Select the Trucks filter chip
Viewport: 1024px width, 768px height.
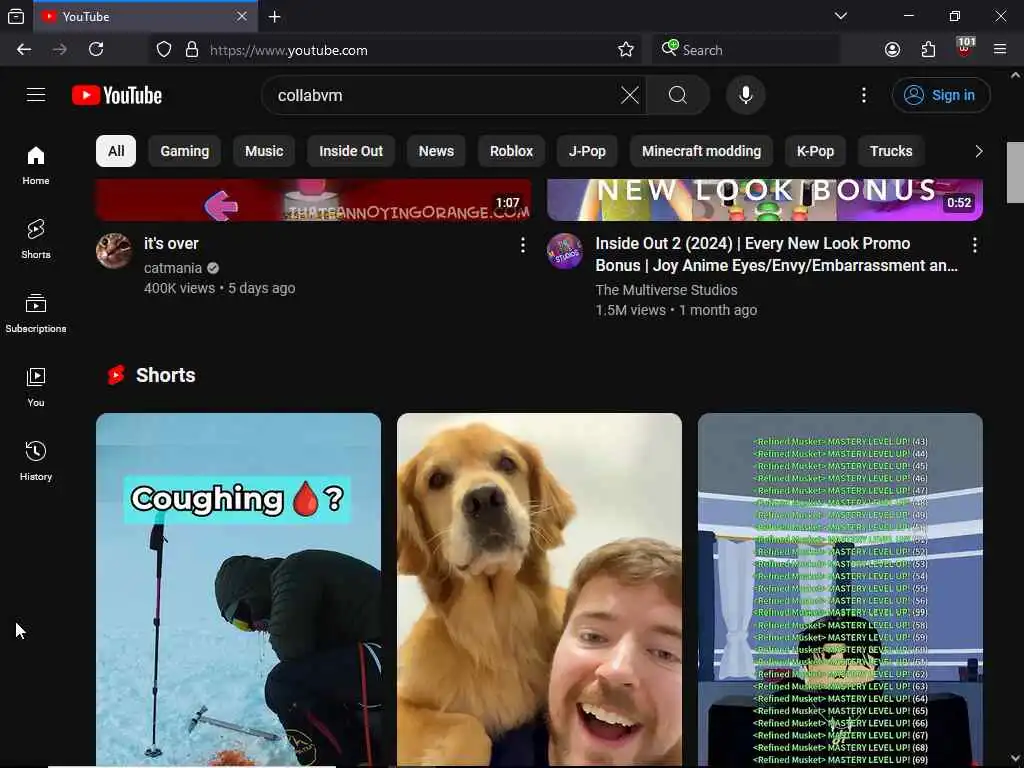891,152
